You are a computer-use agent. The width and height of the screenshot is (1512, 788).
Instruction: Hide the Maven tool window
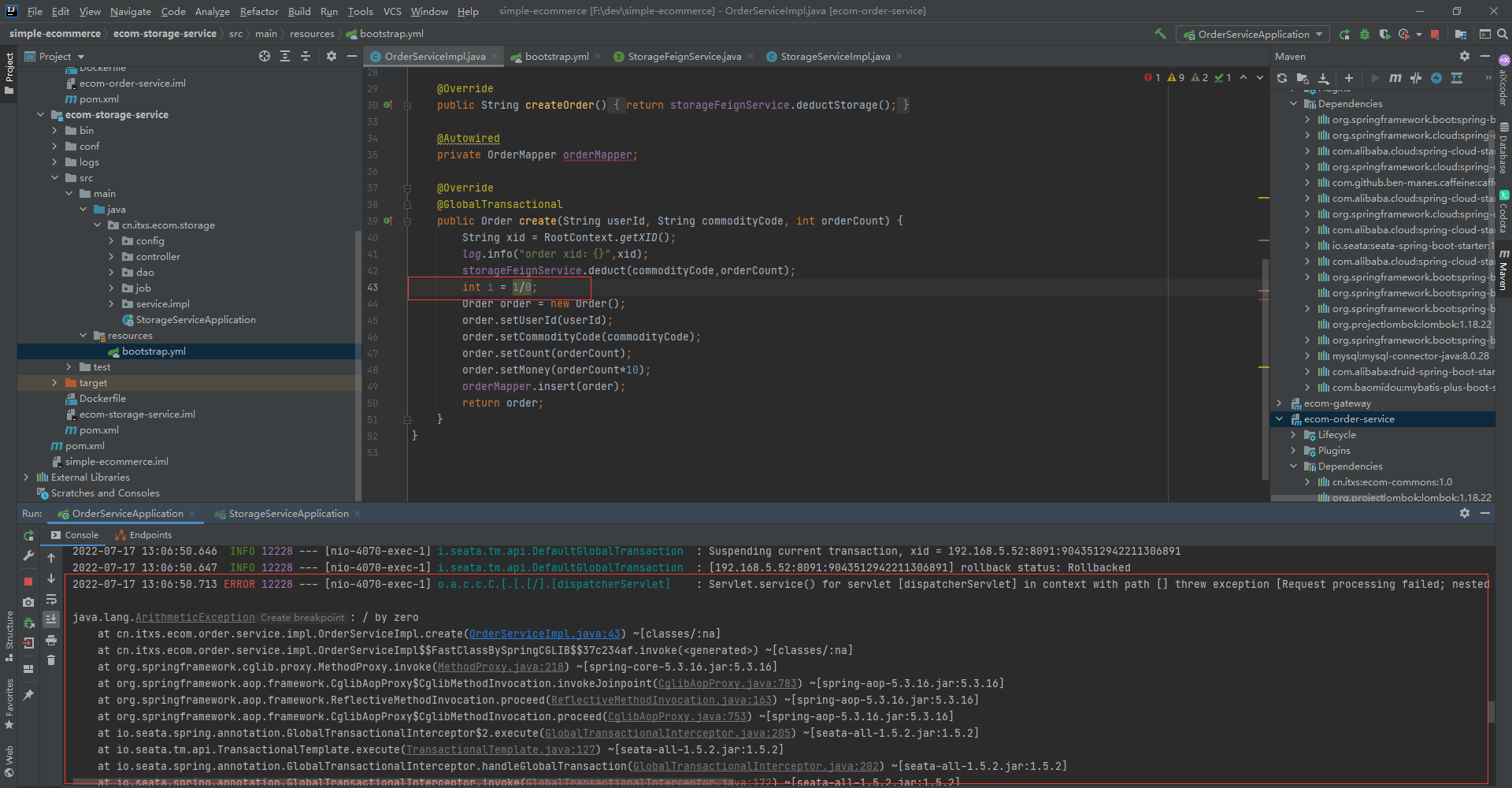click(x=1485, y=56)
